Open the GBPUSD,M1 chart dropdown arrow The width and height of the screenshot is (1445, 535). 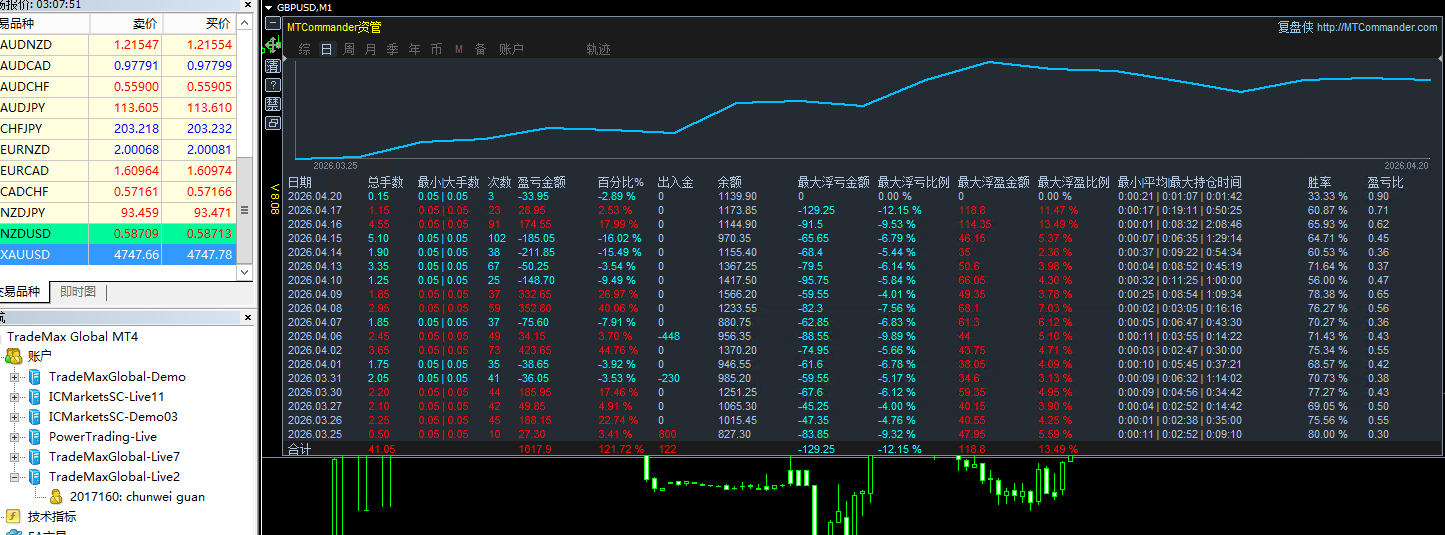[x=268, y=6]
